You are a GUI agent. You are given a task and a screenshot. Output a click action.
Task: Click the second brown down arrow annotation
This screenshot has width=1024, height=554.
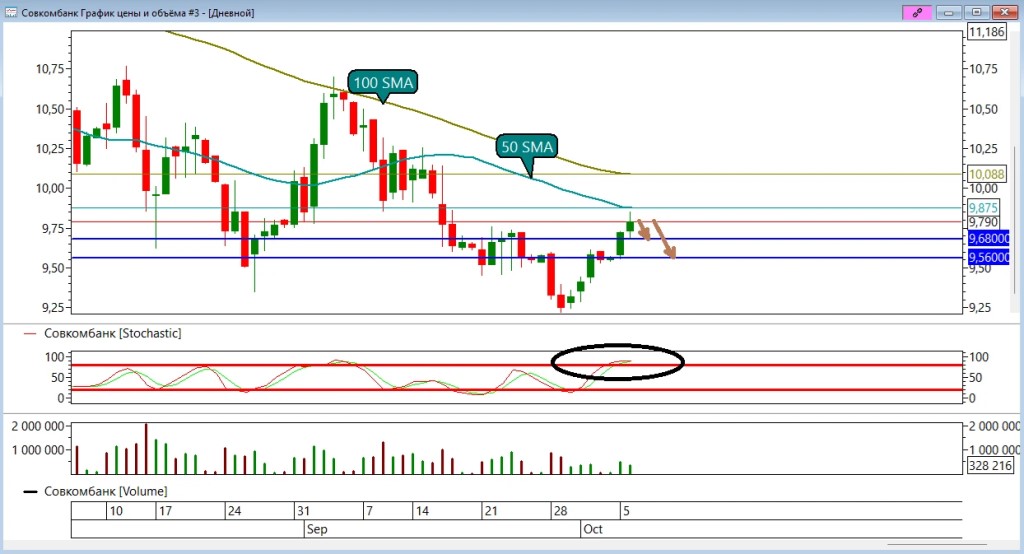click(664, 238)
